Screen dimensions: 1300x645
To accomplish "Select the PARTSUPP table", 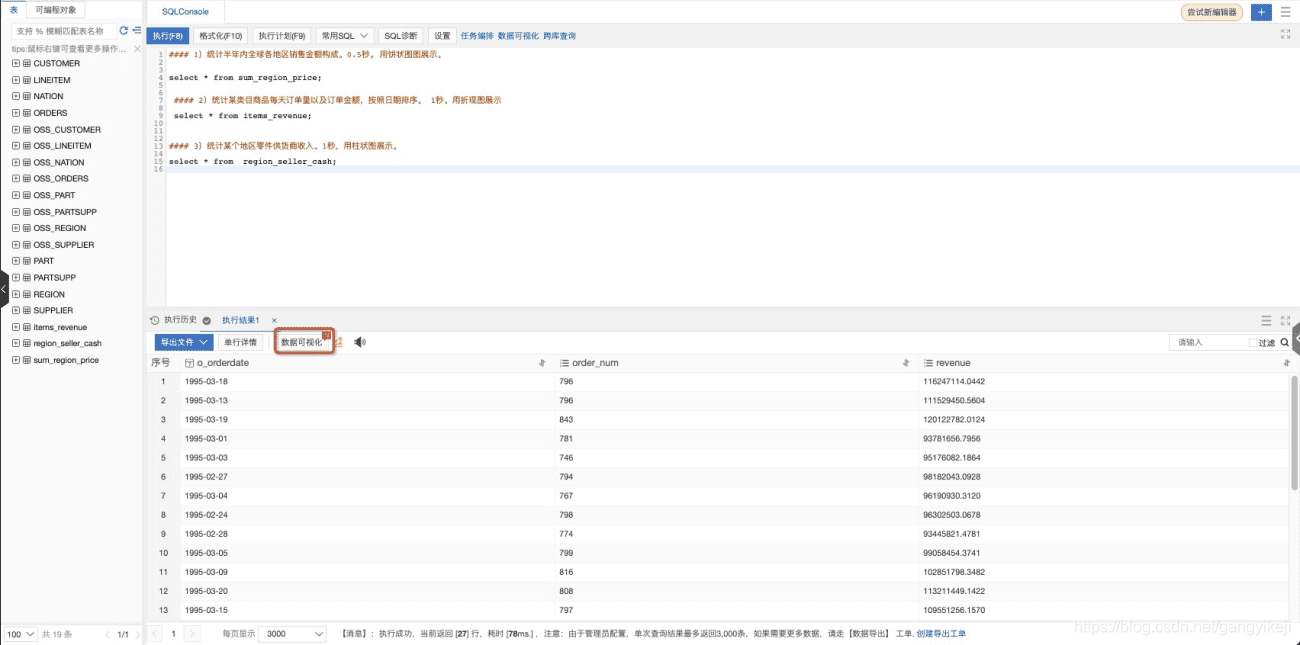I will (x=54, y=277).
